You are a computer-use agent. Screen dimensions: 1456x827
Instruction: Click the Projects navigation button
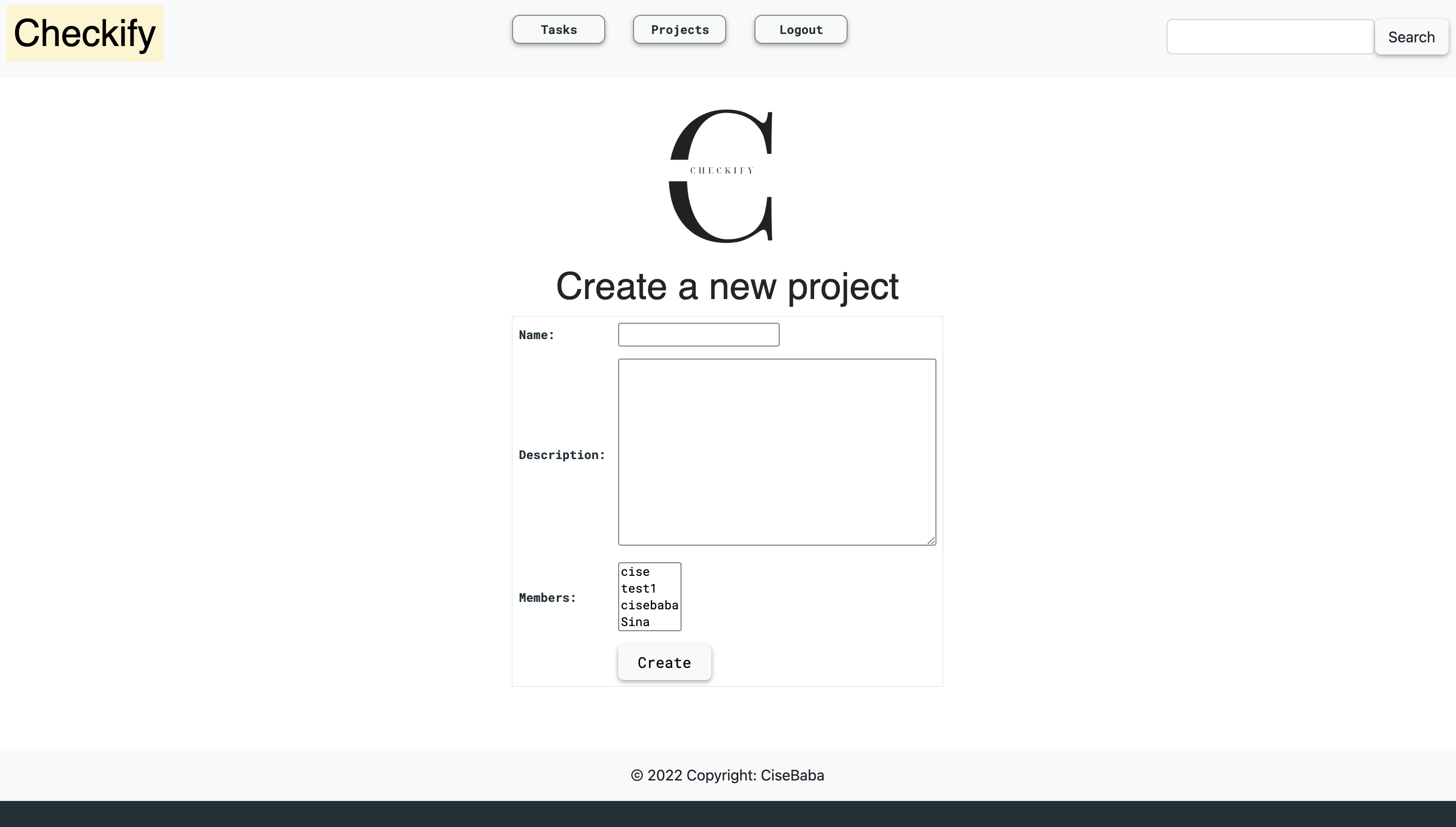(679, 29)
